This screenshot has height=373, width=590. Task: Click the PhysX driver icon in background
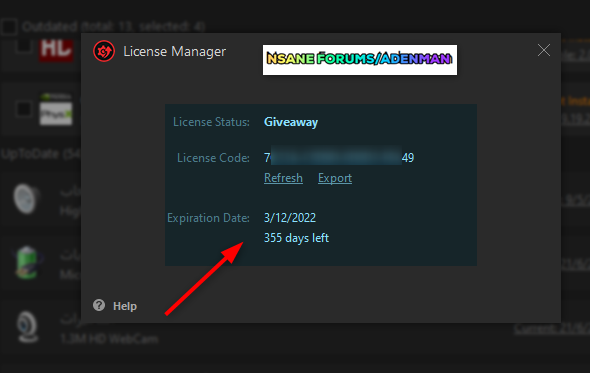point(56,110)
